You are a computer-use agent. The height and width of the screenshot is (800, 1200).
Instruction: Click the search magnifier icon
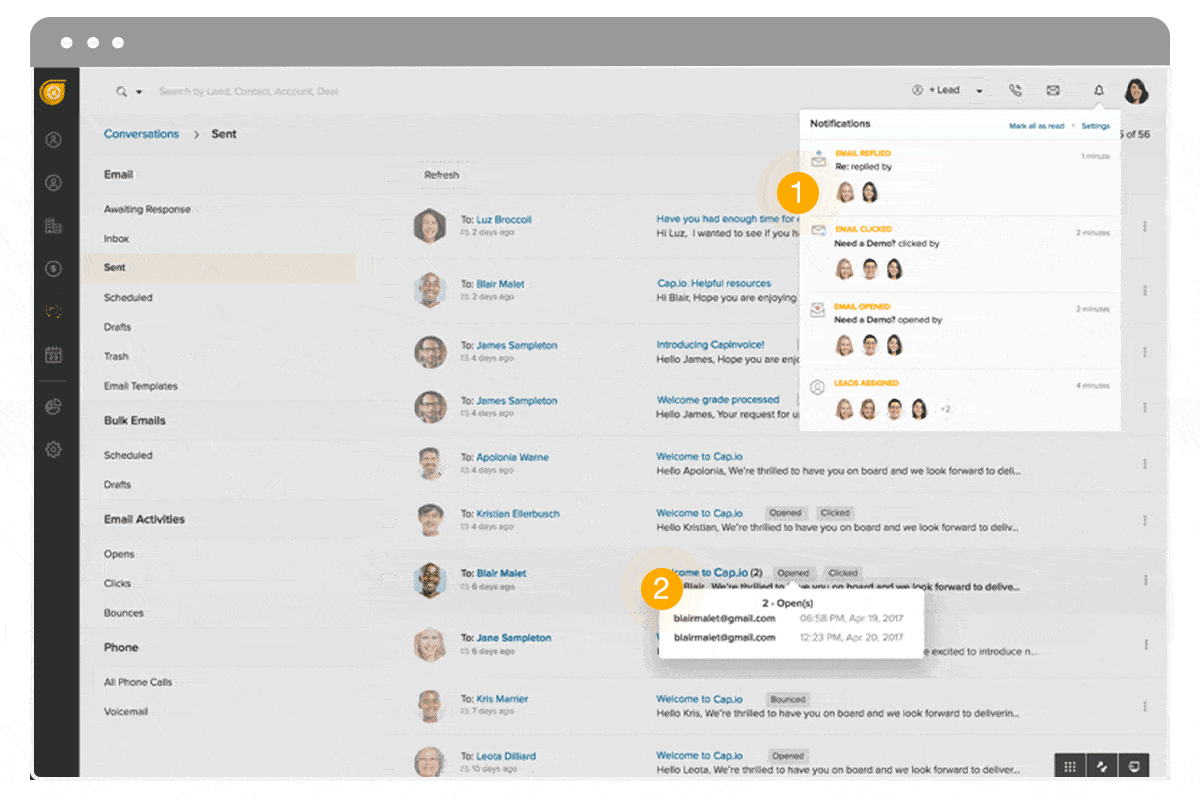pos(122,91)
